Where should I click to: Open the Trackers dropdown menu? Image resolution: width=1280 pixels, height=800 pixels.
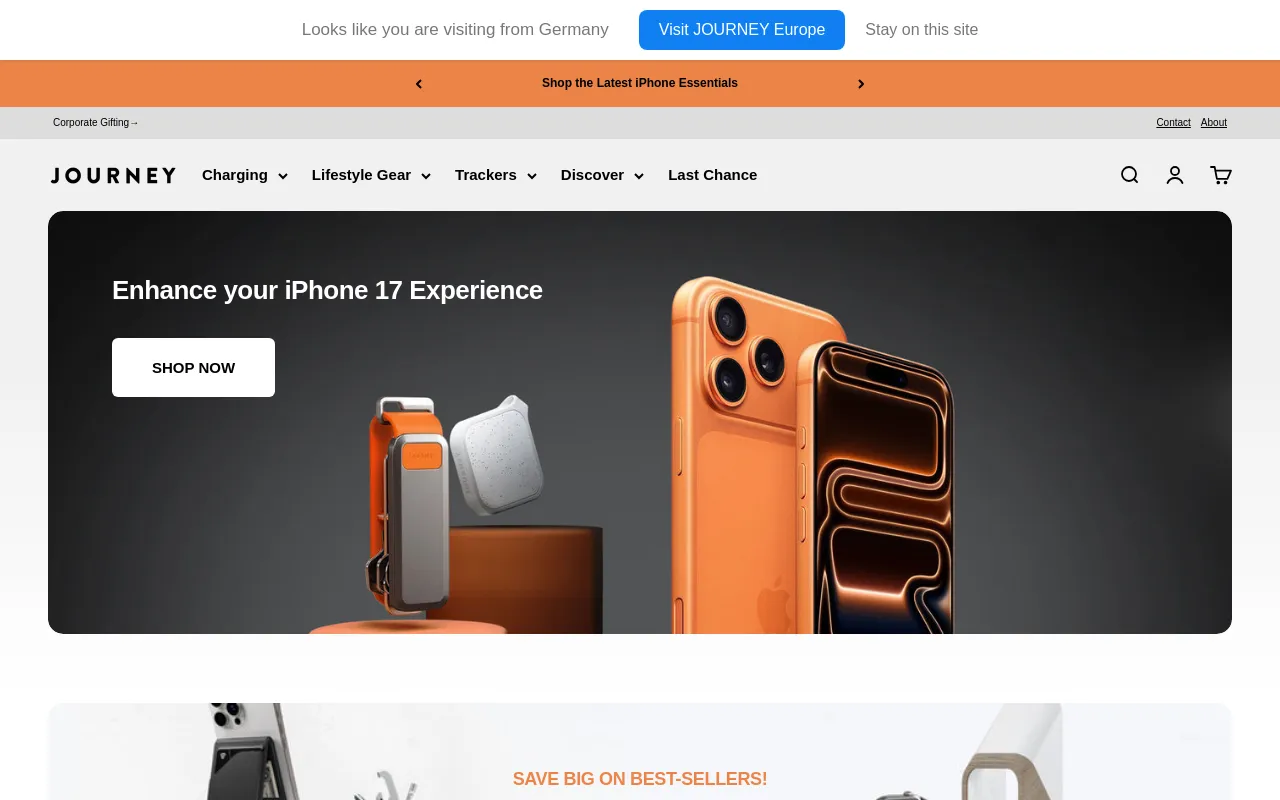496,175
